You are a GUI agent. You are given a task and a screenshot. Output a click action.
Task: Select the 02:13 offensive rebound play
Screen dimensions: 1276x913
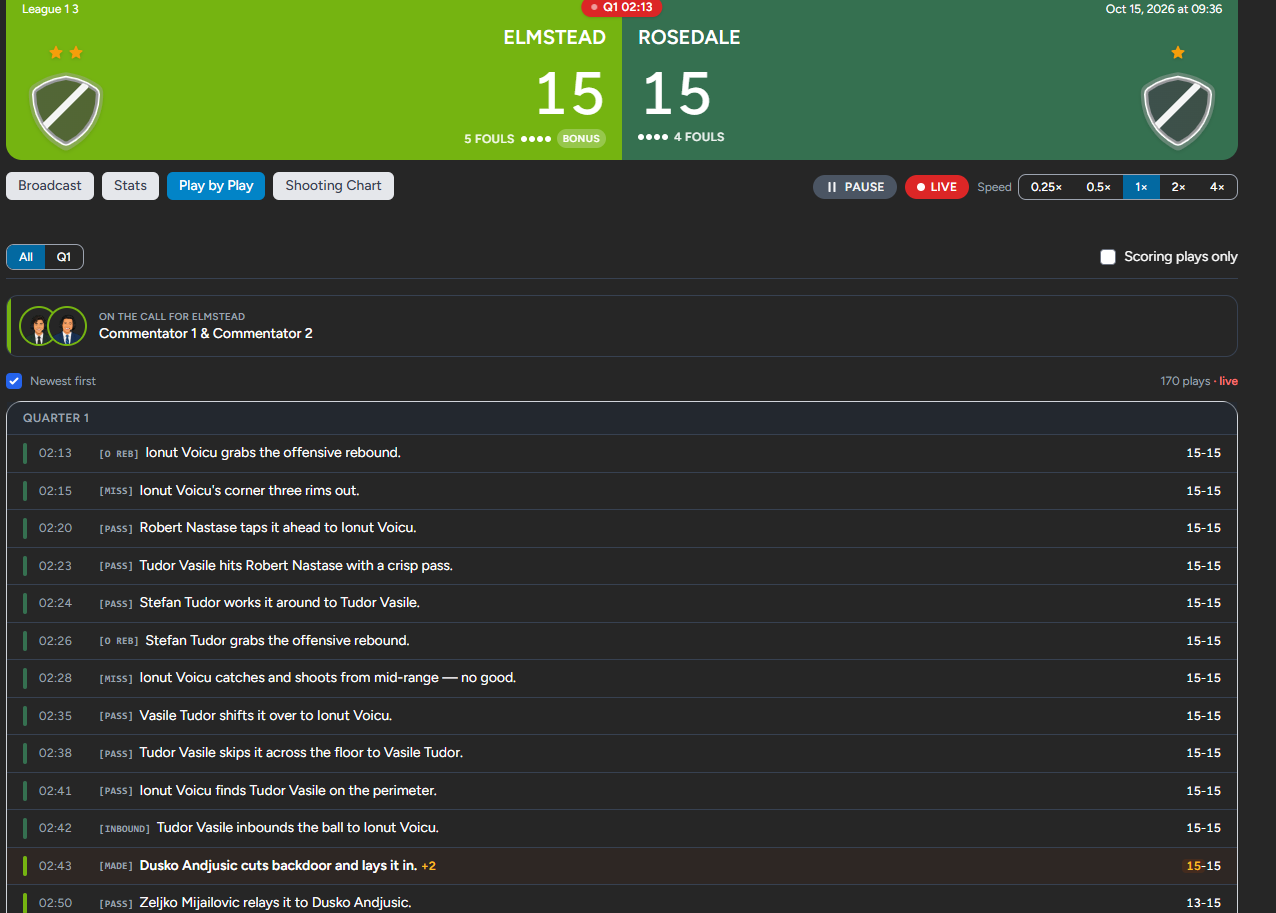[x=622, y=453]
